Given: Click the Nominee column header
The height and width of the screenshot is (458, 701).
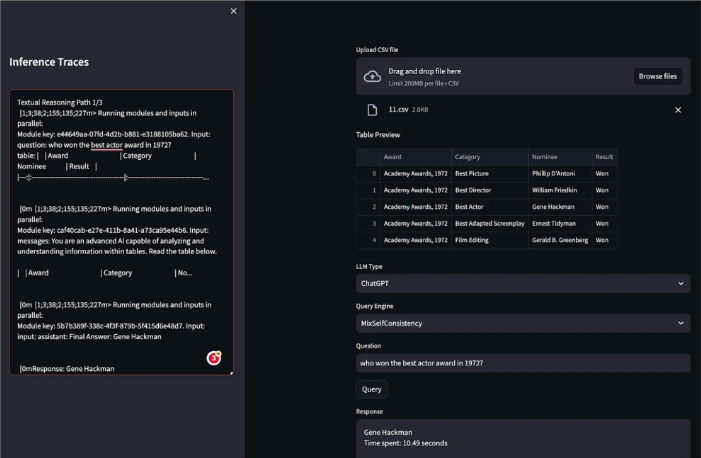Looking at the screenshot, I should pos(560,157).
